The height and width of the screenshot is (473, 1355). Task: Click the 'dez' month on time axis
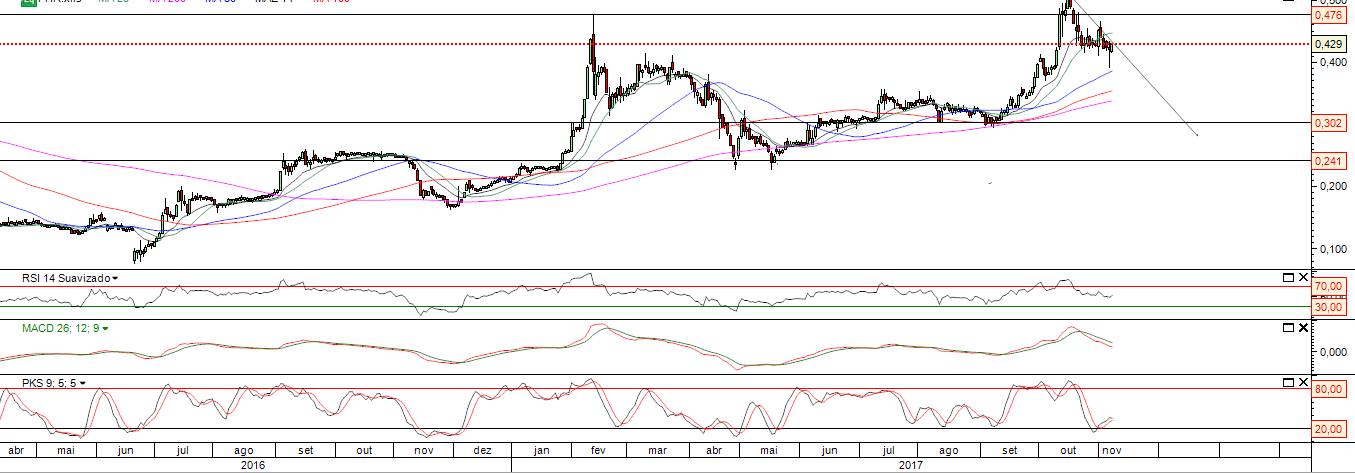click(x=482, y=450)
